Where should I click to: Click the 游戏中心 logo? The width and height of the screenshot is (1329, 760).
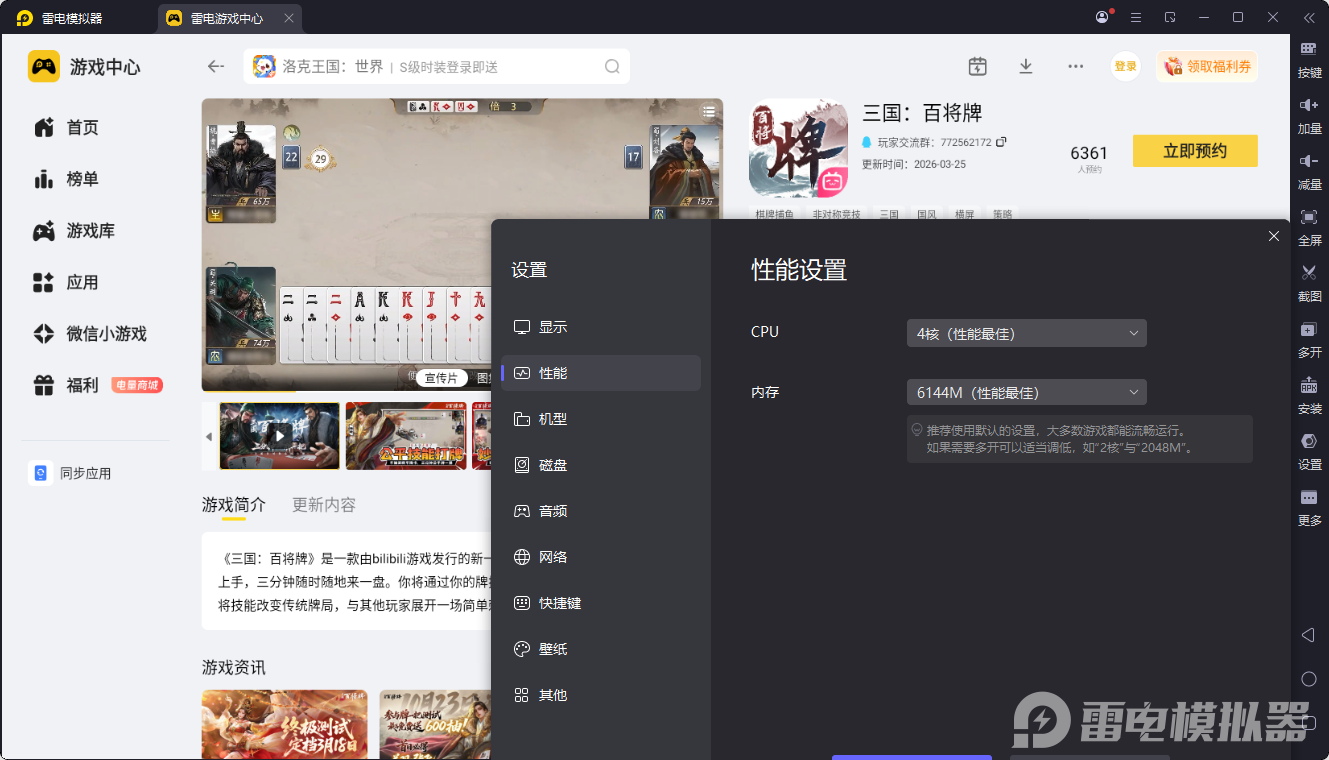pos(84,67)
